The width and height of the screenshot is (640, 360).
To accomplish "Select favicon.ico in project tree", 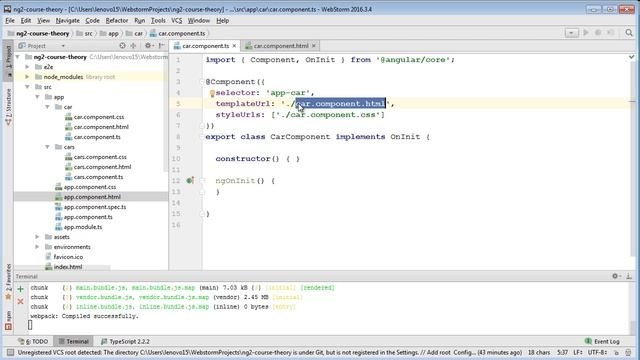I will [68, 257].
